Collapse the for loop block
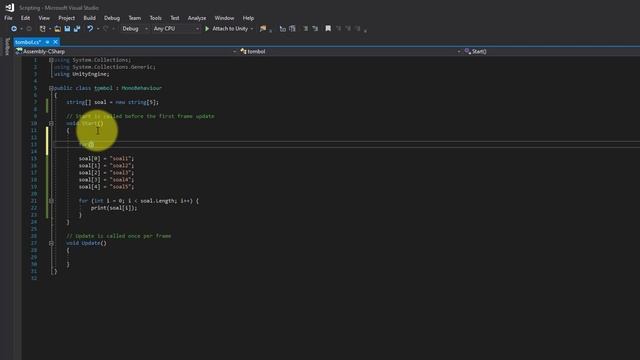The width and height of the screenshot is (640, 360). click(x=51, y=201)
